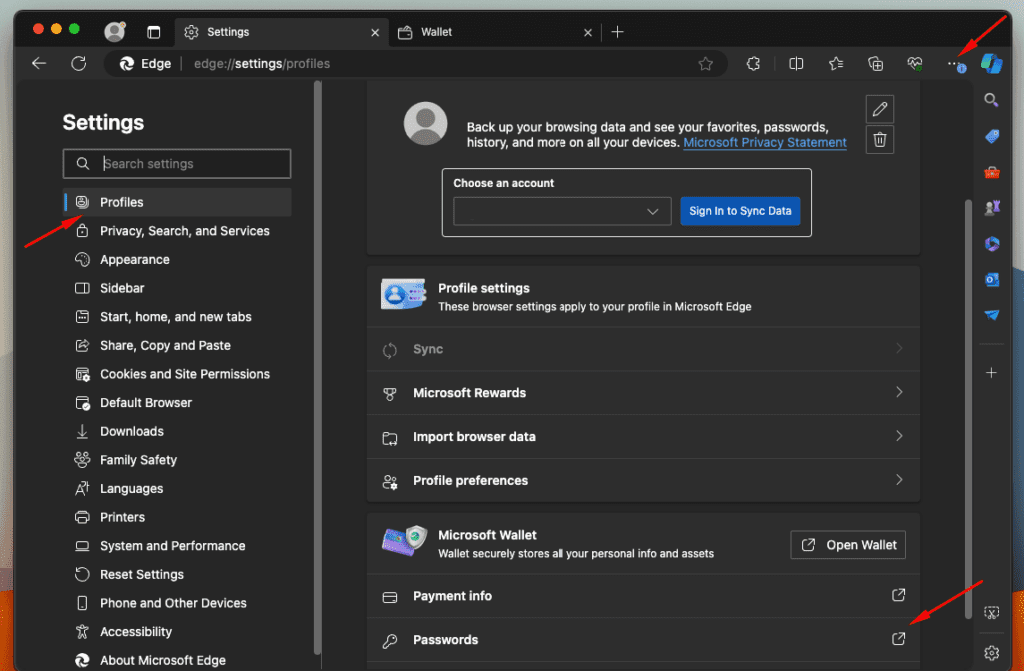Toggle Split screen icon in toolbar
Viewport: 1024px width, 671px height.
coord(796,63)
